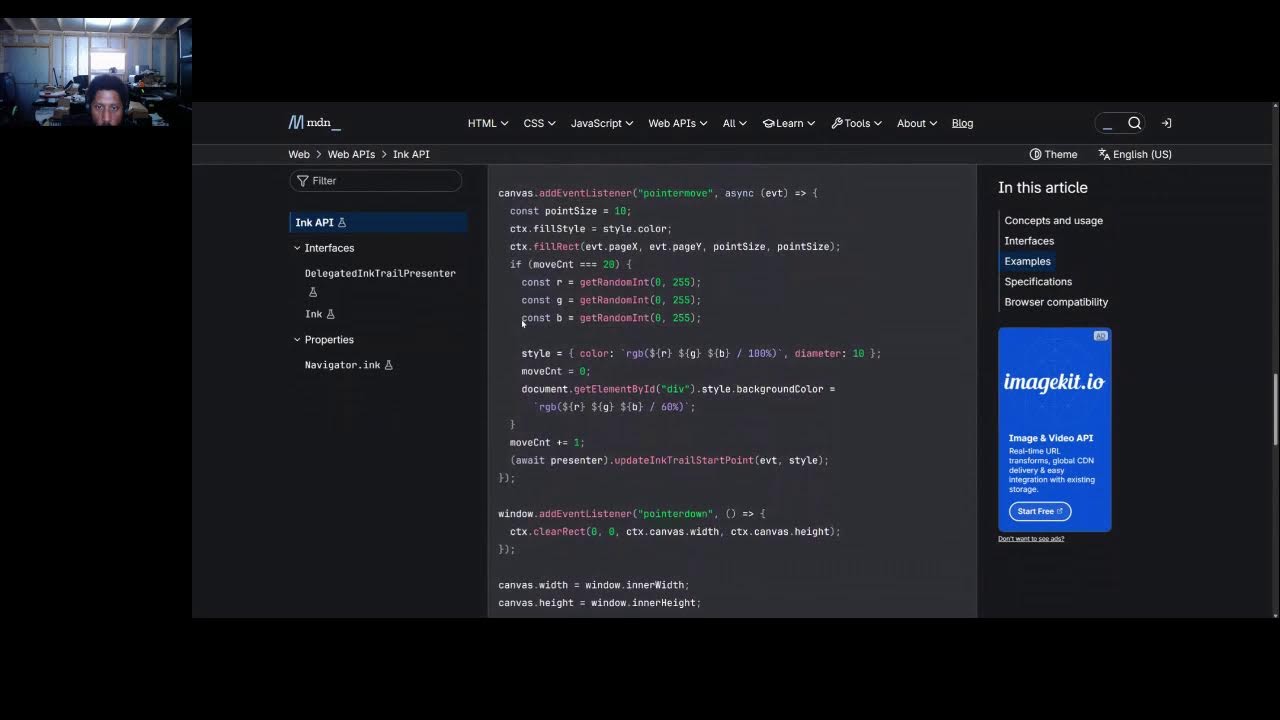Click the page vertical scrollbar thumb
Screen dimensions: 1280x720
click(x=1275, y=410)
